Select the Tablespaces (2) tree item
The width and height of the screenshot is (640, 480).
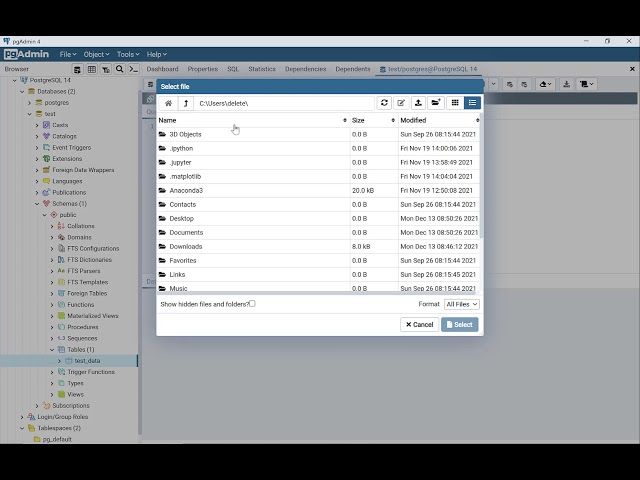(x=59, y=428)
